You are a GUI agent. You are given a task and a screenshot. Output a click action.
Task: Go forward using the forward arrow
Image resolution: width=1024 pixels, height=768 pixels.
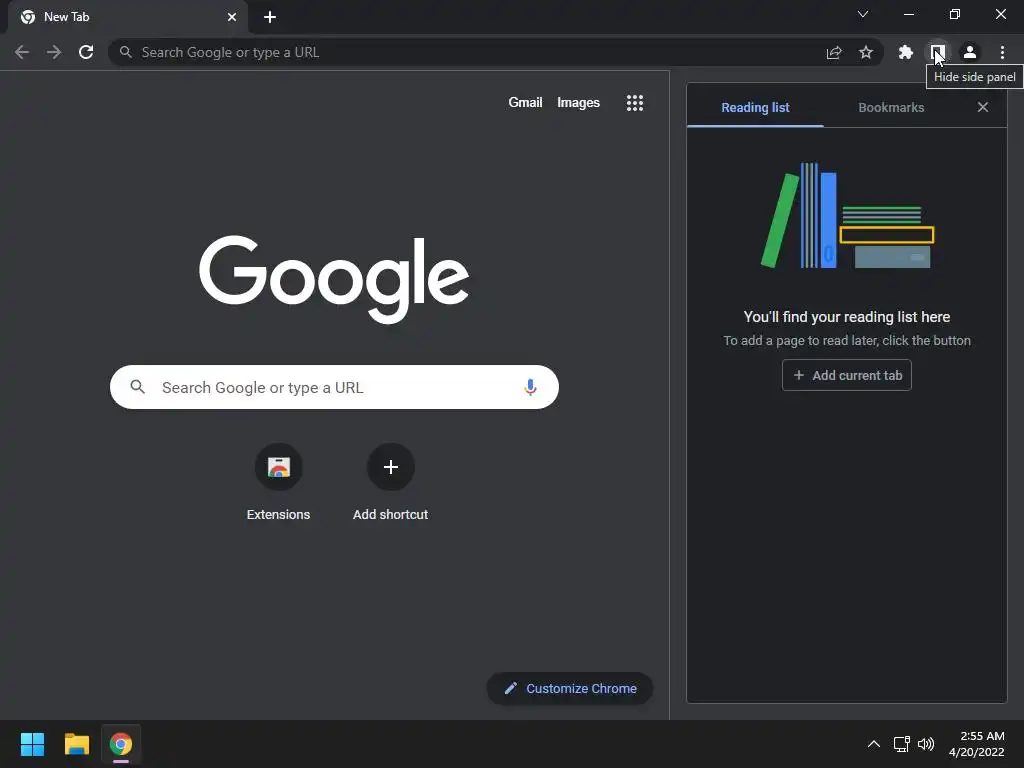tap(54, 52)
